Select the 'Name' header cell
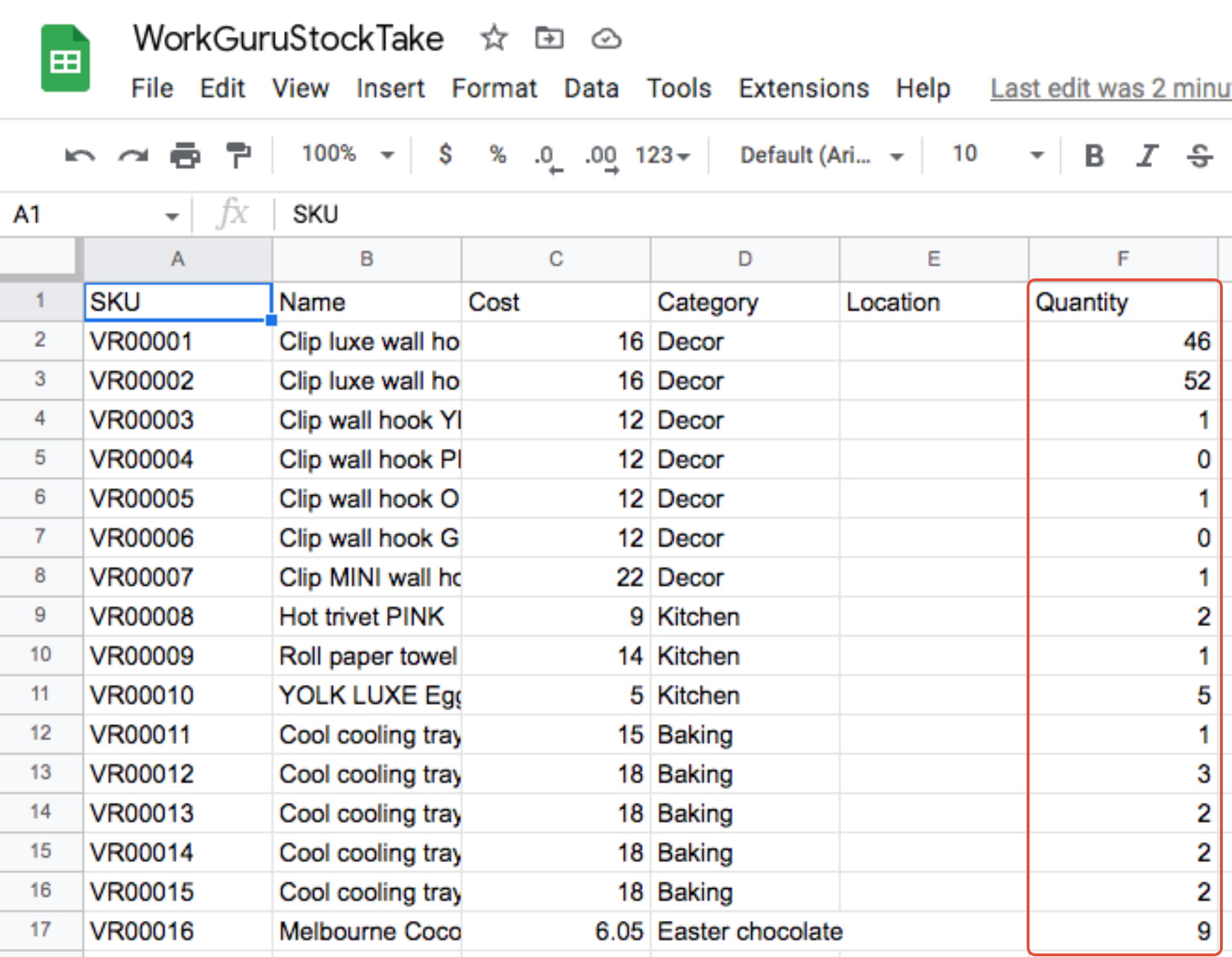 pyautogui.click(x=367, y=302)
